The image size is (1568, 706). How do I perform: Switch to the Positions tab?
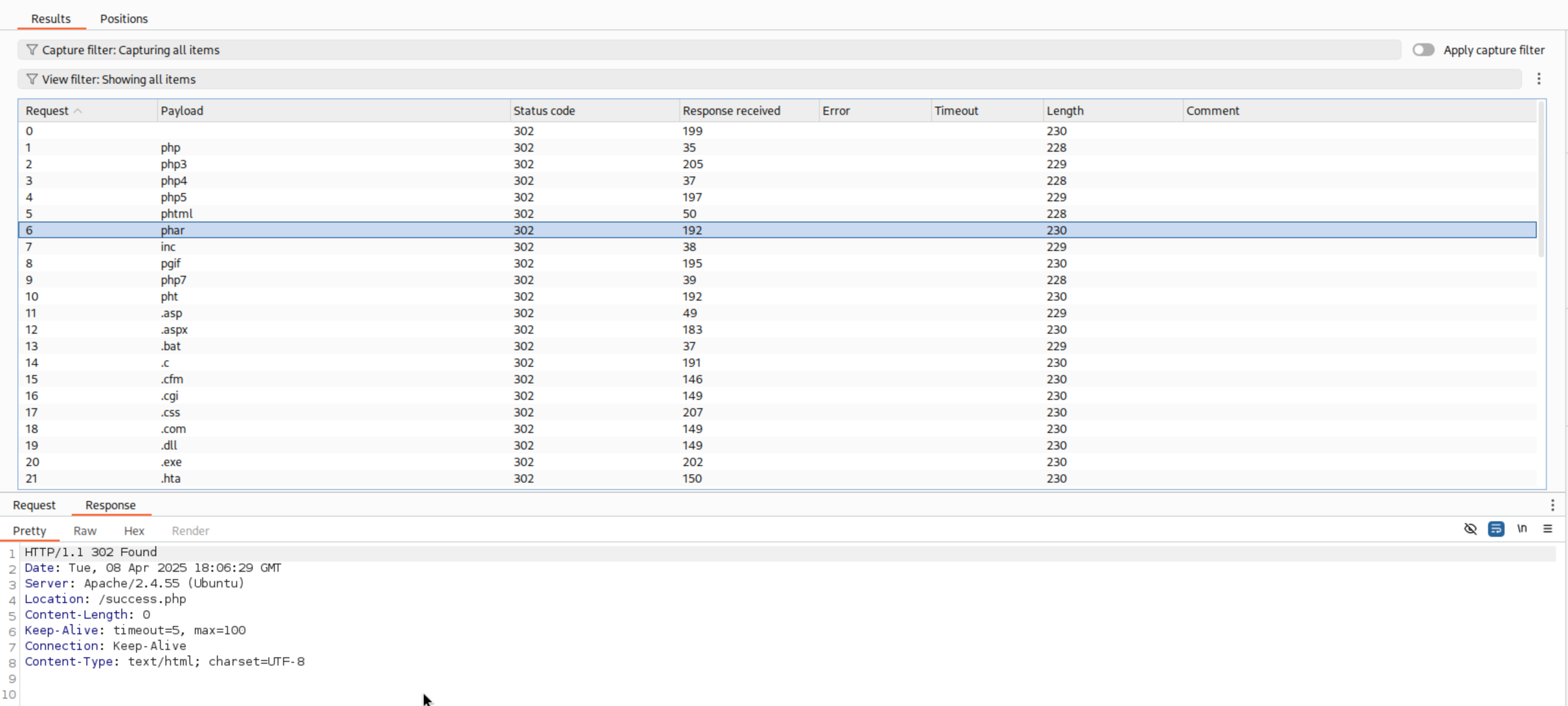(124, 19)
